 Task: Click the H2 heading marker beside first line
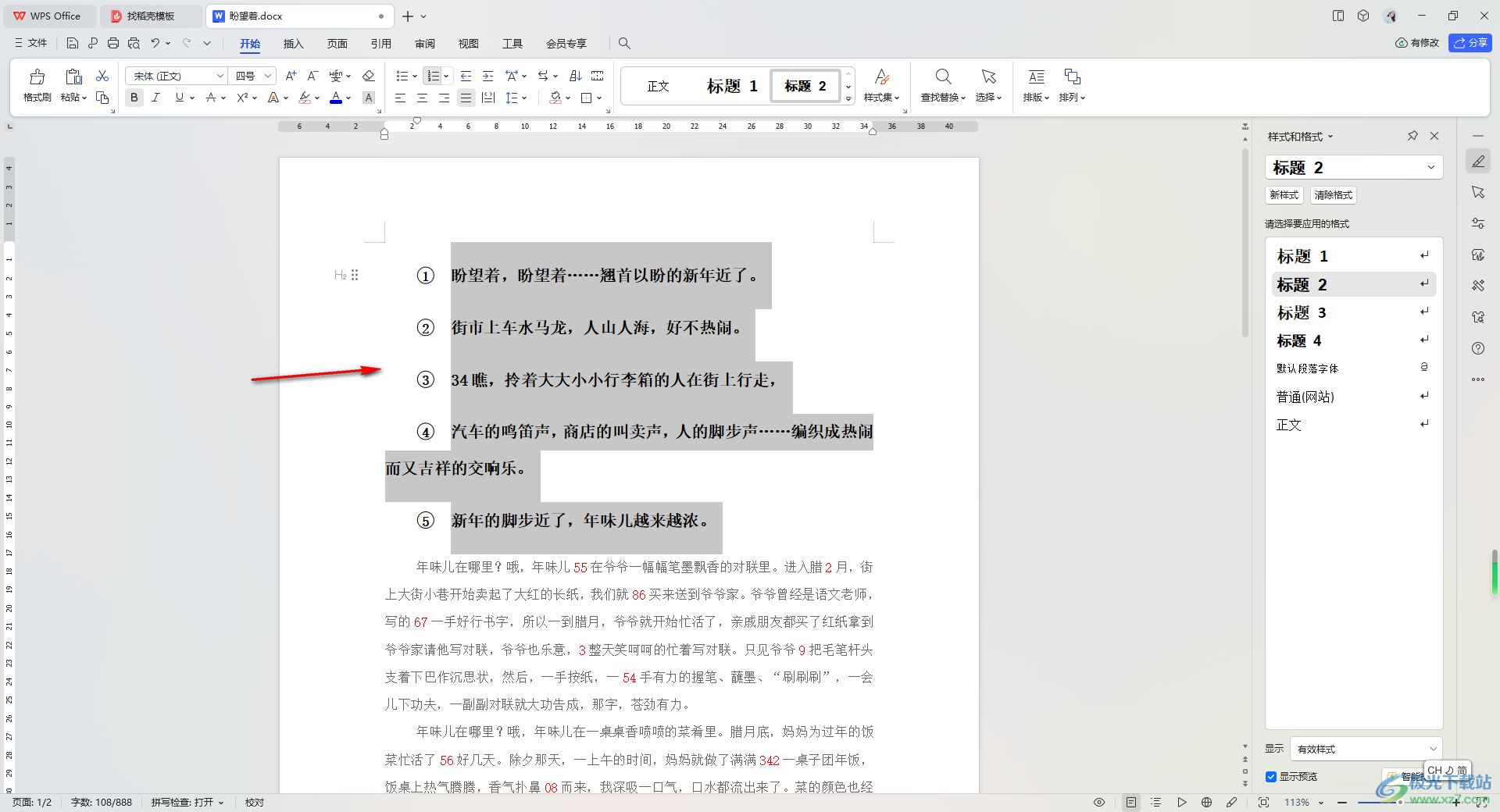pos(341,275)
